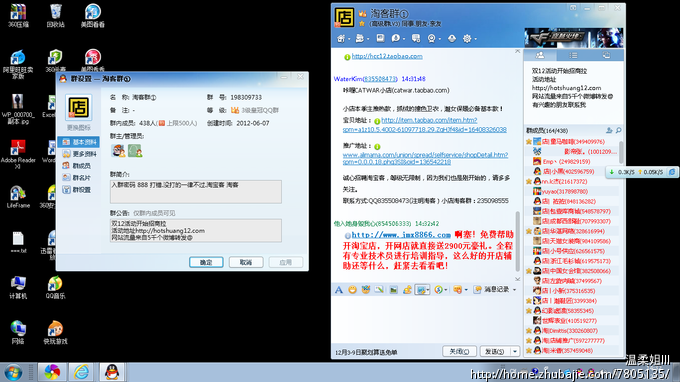Select the 基本资料 tab in group settings
680x382 pixels.
[x=78, y=142]
